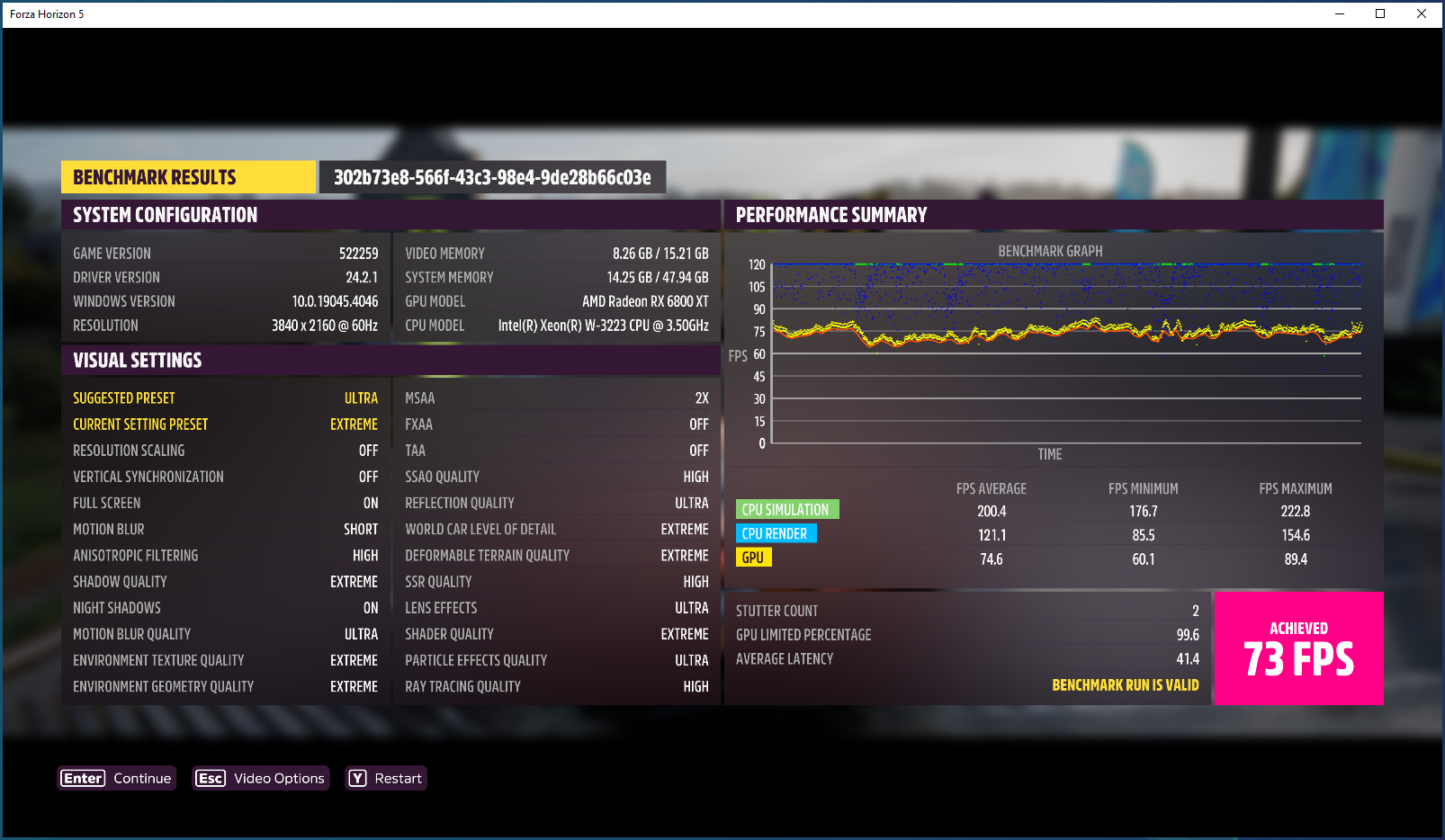
Task: Click the System Configuration header
Action: (390, 215)
